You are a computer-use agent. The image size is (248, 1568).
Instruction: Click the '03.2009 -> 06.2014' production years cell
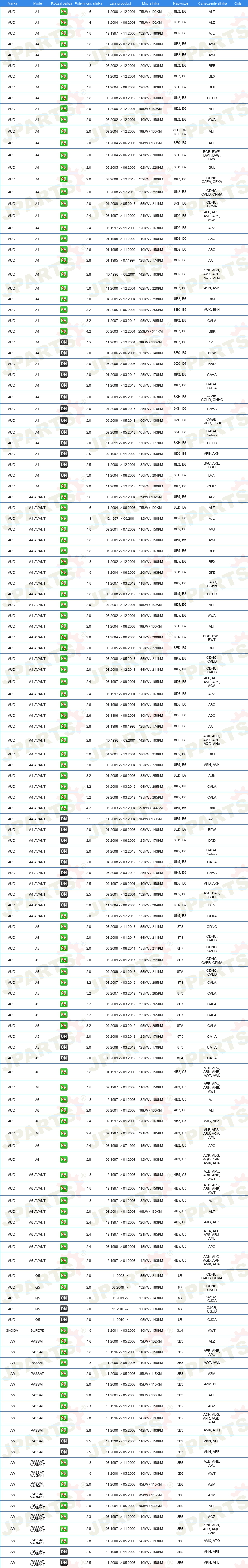pos(120,948)
